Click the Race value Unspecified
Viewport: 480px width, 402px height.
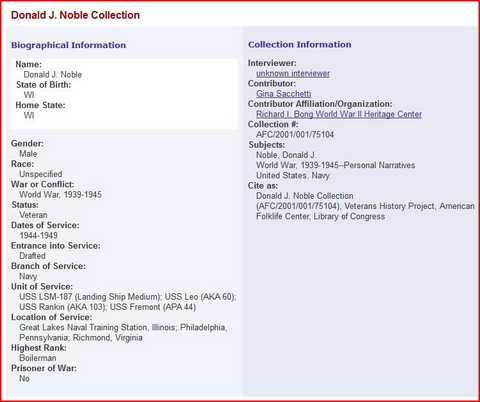41,174
